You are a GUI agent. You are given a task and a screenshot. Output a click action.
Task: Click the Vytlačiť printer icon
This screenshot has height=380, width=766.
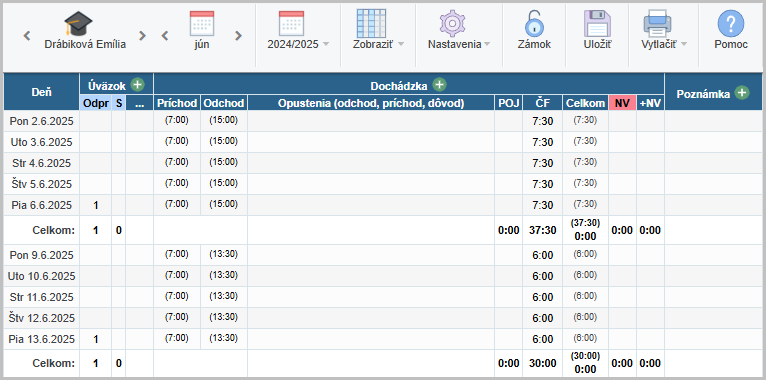pyautogui.click(x=658, y=23)
